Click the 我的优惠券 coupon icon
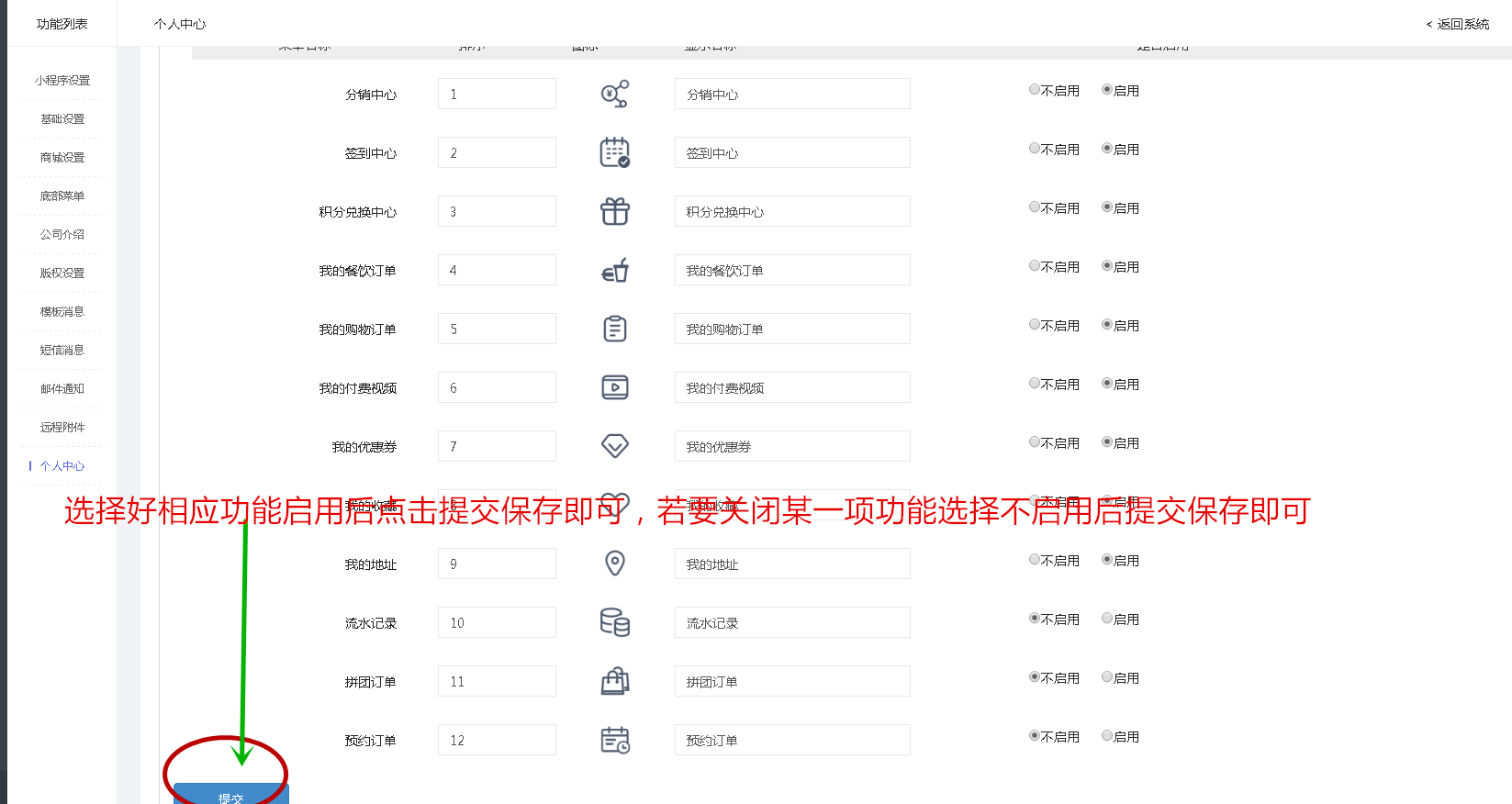This screenshot has height=804, width=1512. coord(614,446)
